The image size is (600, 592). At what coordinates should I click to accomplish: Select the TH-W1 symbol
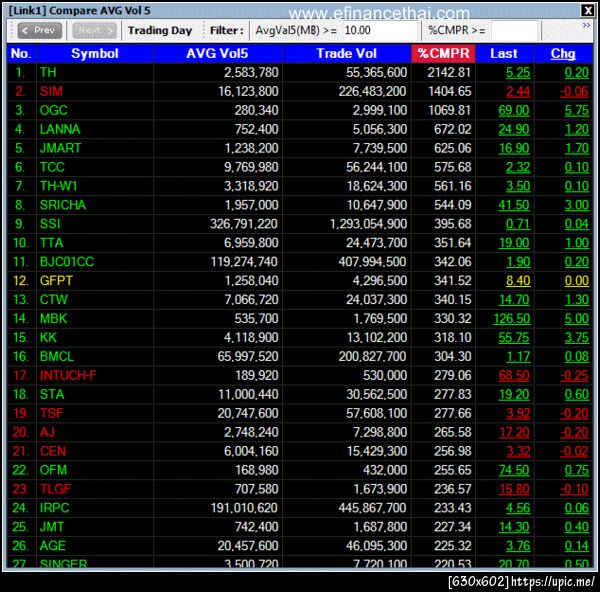tap(59, 186)
